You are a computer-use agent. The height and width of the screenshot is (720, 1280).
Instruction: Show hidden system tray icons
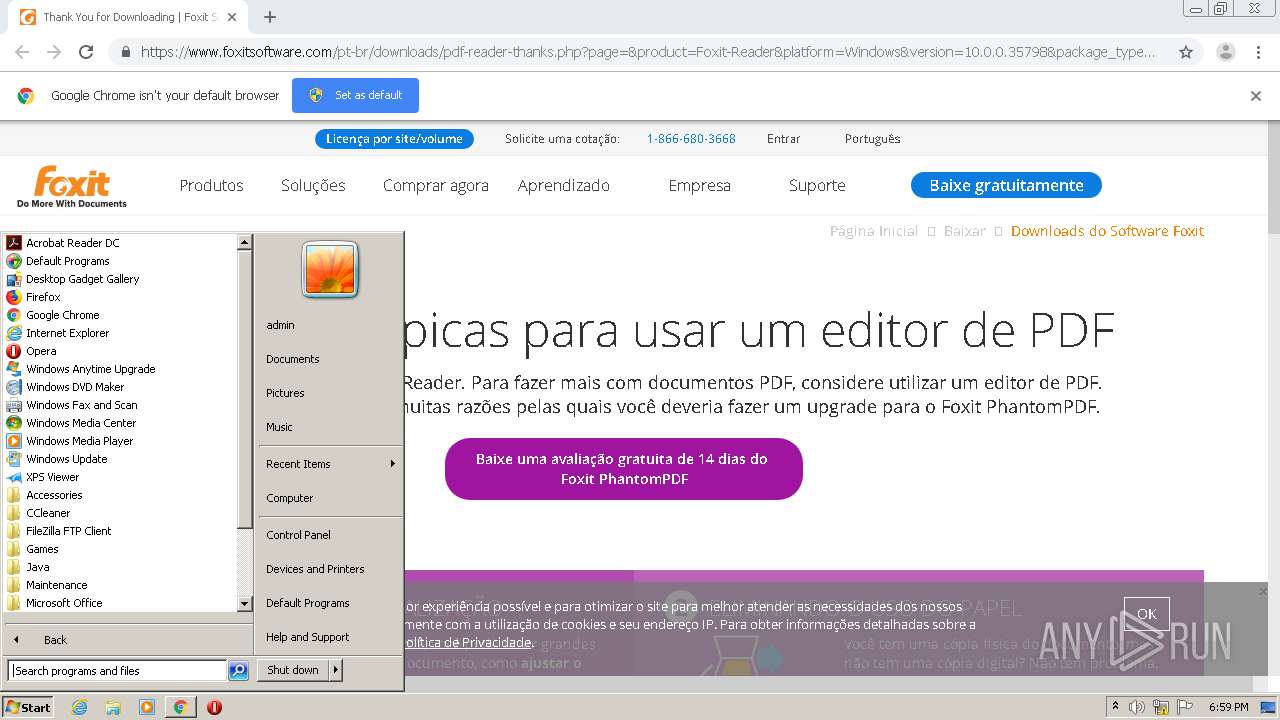1115,707
